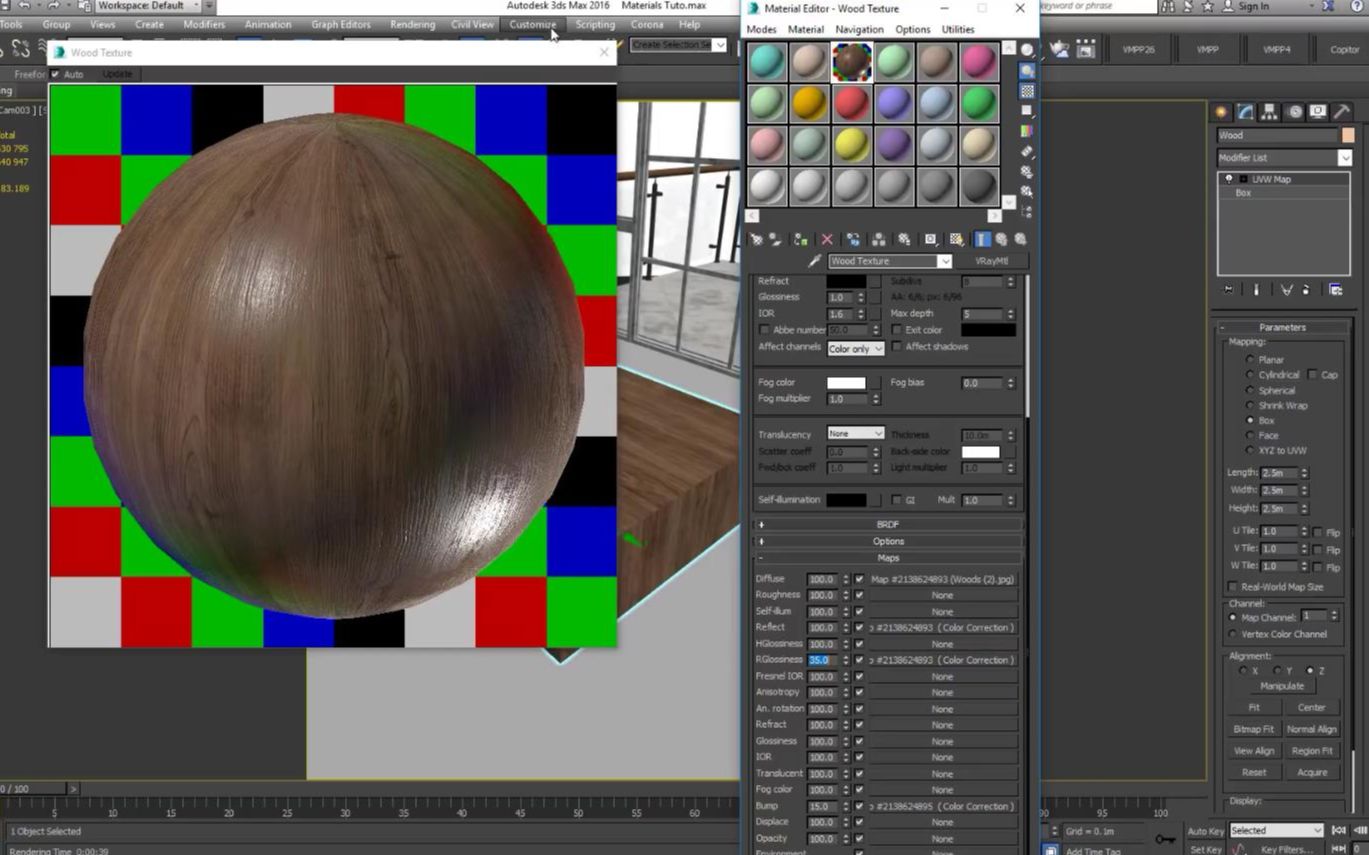Toggle Diffuse map enable checkbox
Image resolution: width=1369 pixels, height=855 pixels.
pos(859,579)
